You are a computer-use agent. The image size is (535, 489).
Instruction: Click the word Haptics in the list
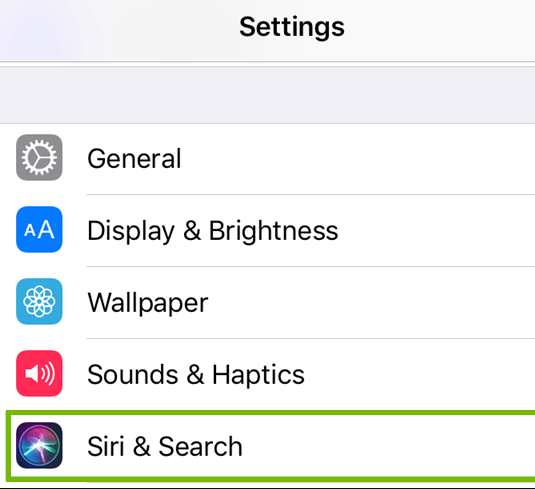[x=258, y=375]
